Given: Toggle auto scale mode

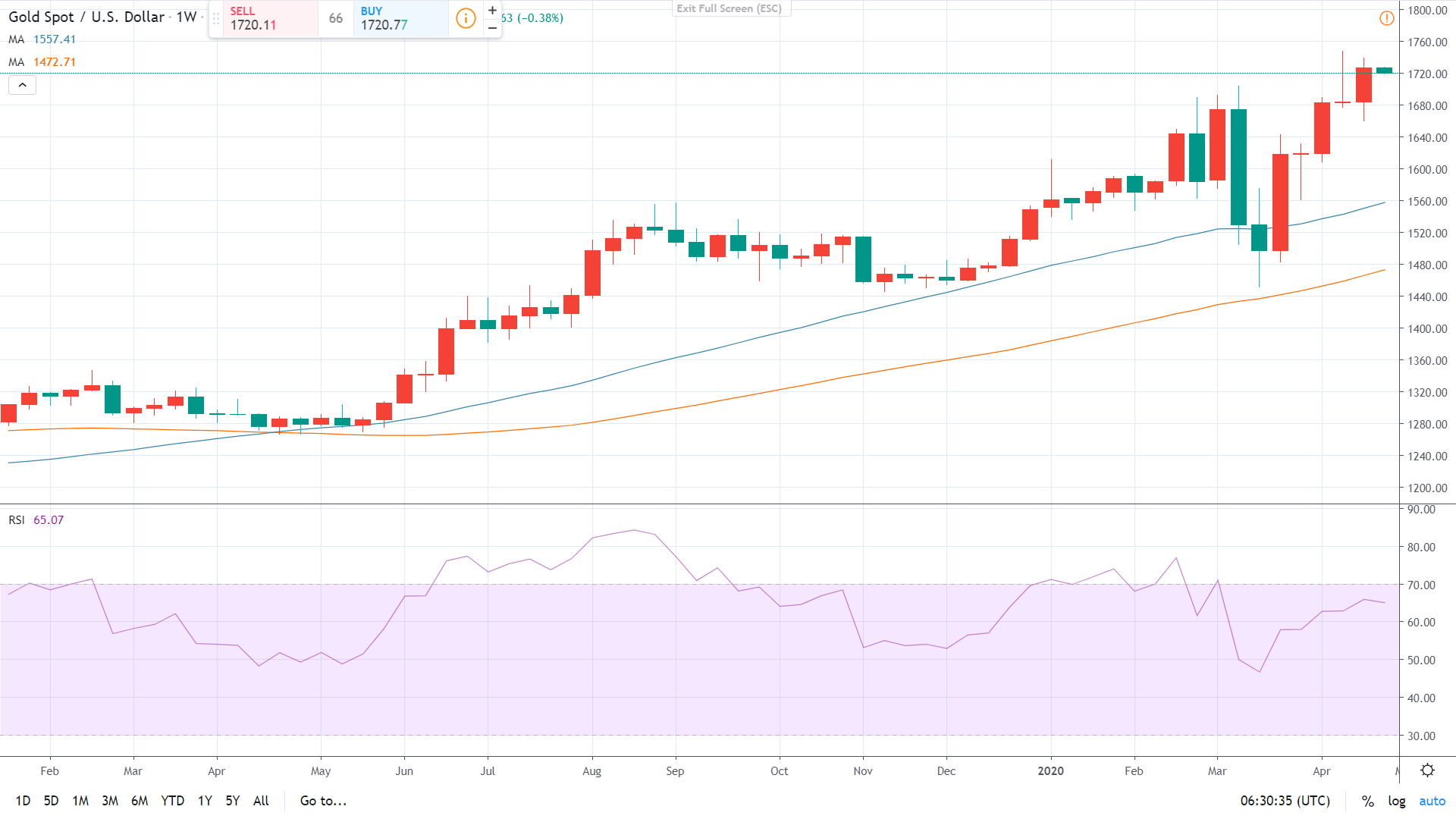Looking at the screenshot, I should (1432, 801).
